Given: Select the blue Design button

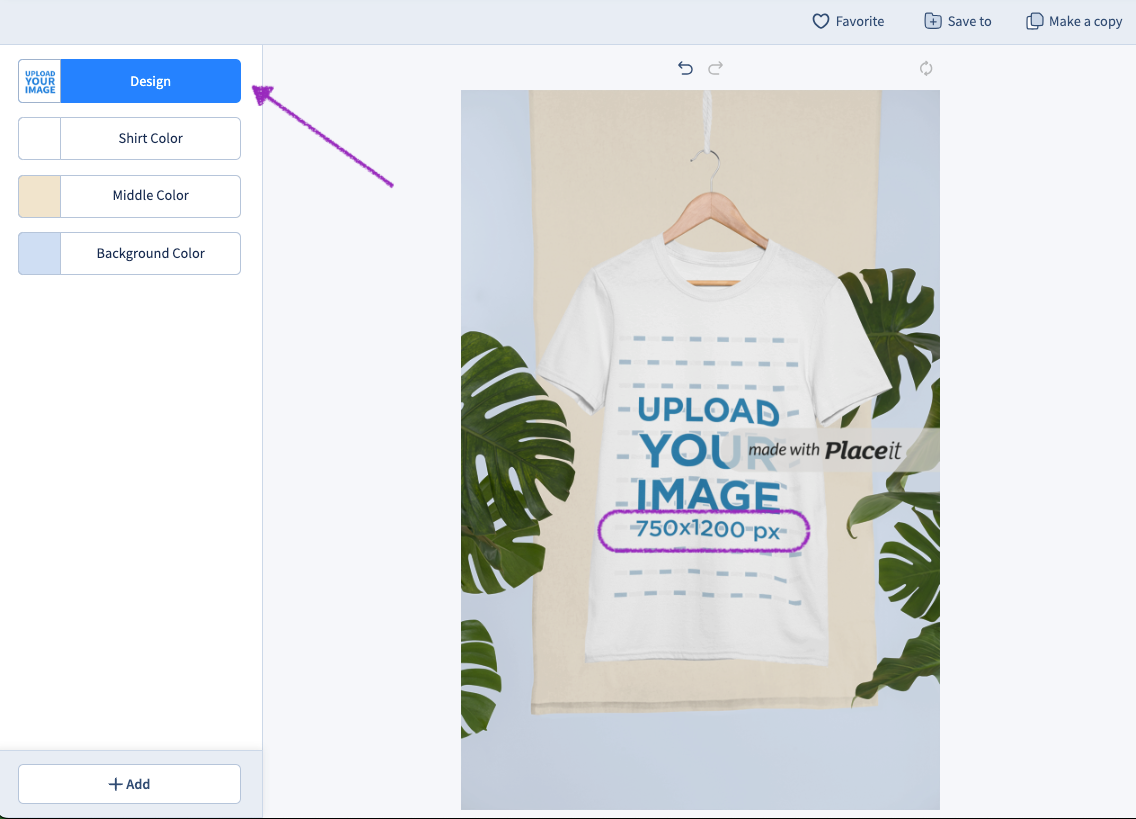Looking at the screenshot, I should pyautogui.click(x=150, y=81).
